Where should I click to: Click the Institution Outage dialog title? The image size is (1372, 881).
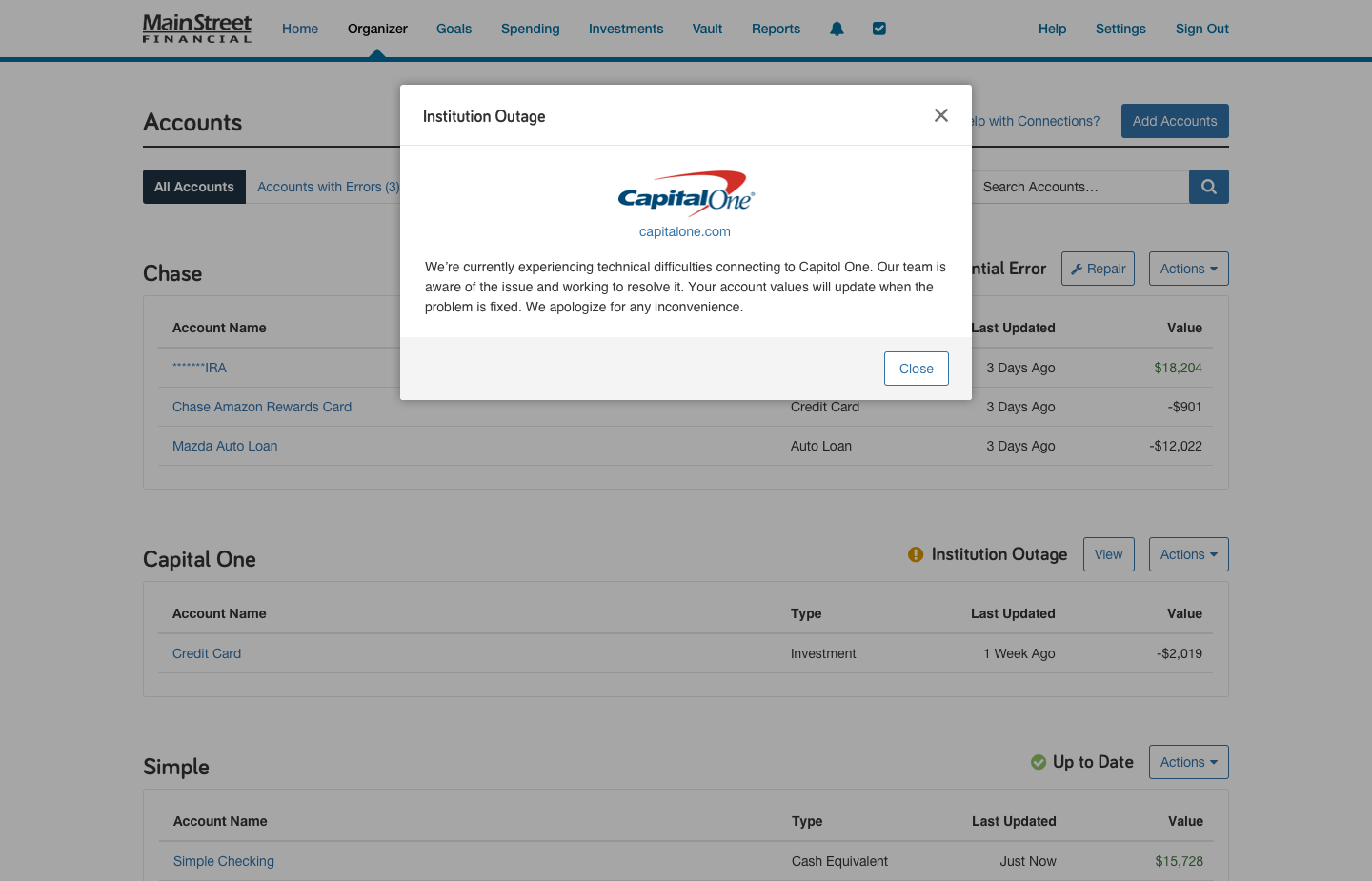(x=484, y=116)
